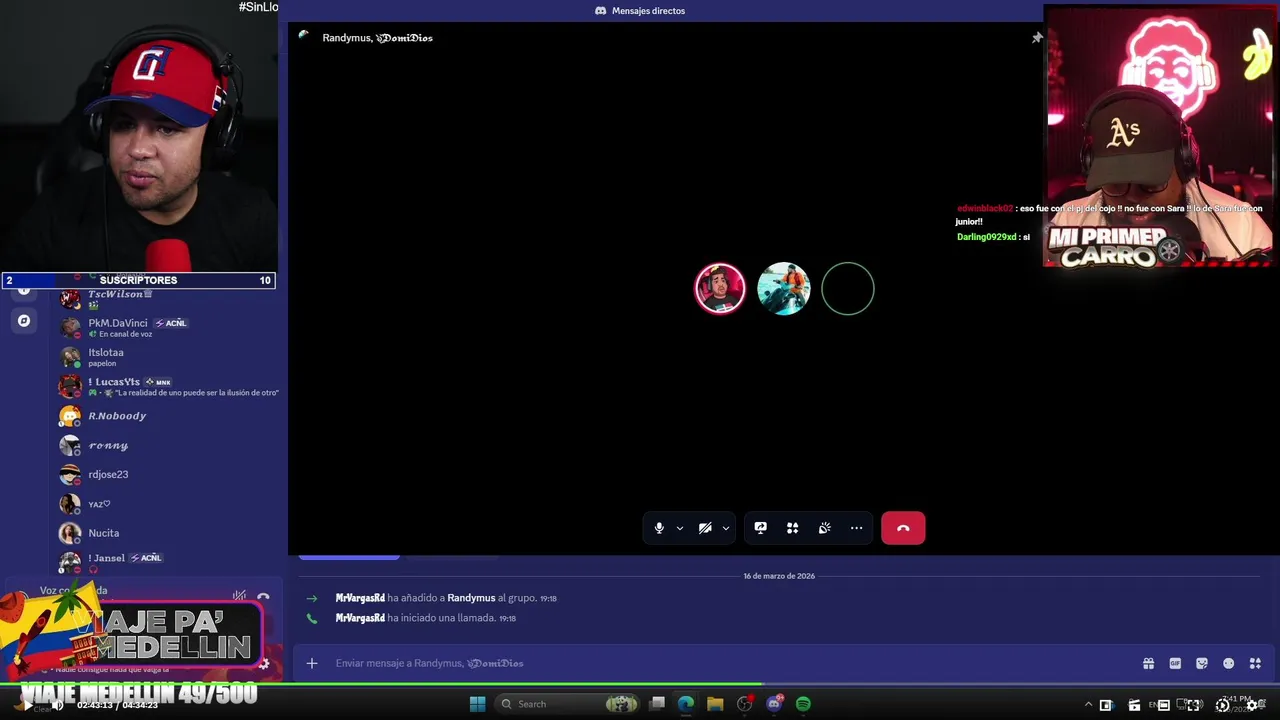1280x720 pixels.
Task: Click the 'Mensajes directos' title
Action: [x=648, y=11]
